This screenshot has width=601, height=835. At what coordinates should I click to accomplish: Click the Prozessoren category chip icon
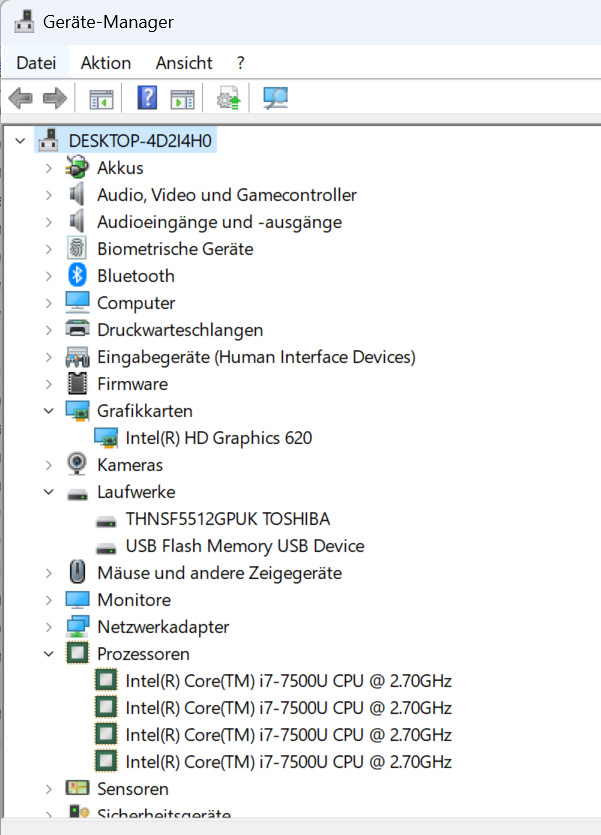pos(77,653)
